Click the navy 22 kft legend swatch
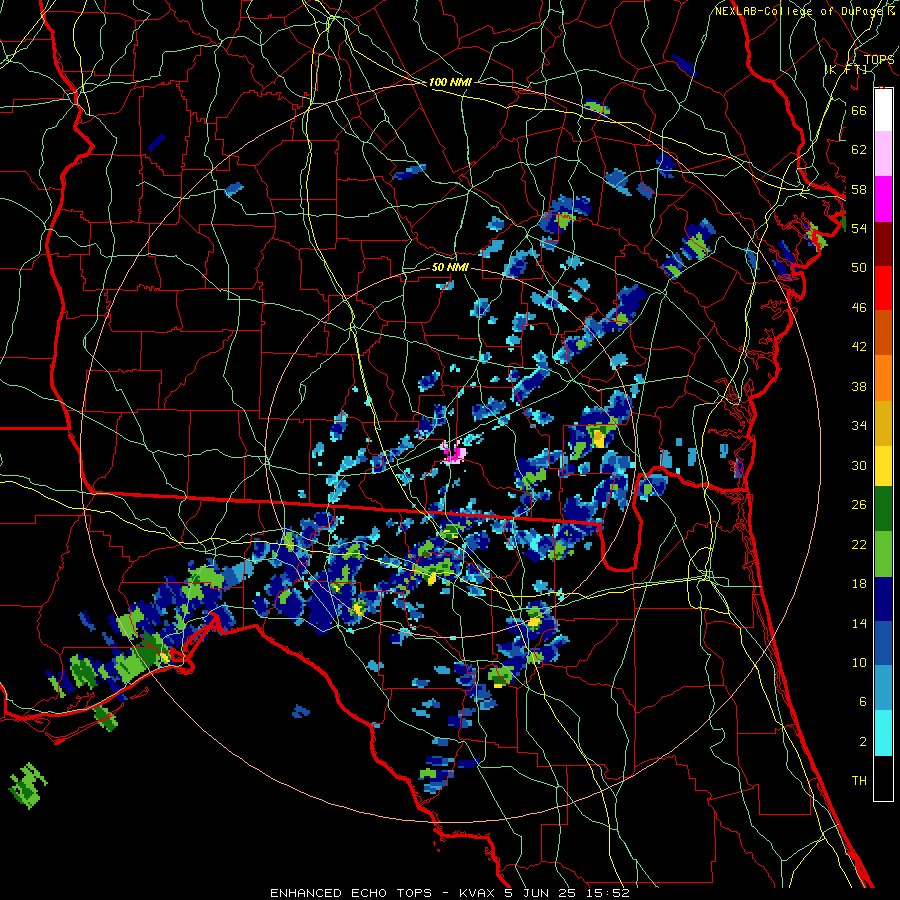The width and height of the screenshot is (900, 900). coord(883,599)
